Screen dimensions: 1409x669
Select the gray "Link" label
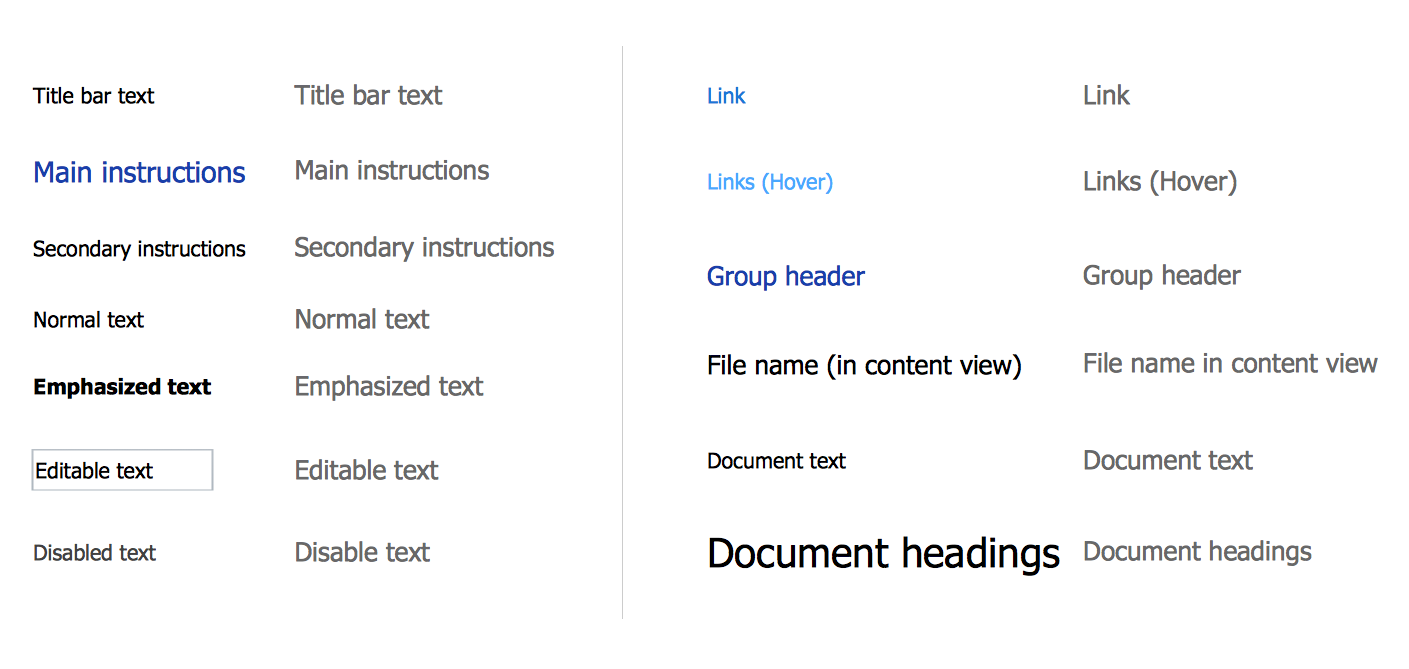point(1106,95)
